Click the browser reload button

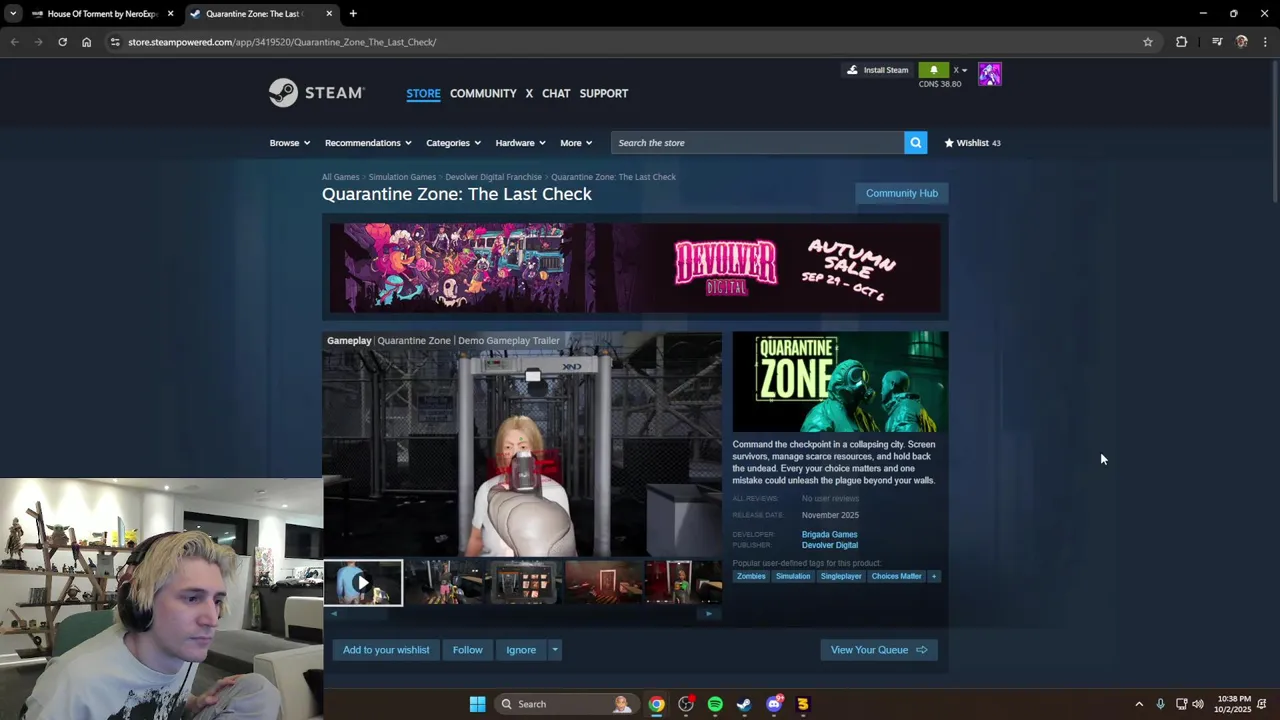[62, 42]
